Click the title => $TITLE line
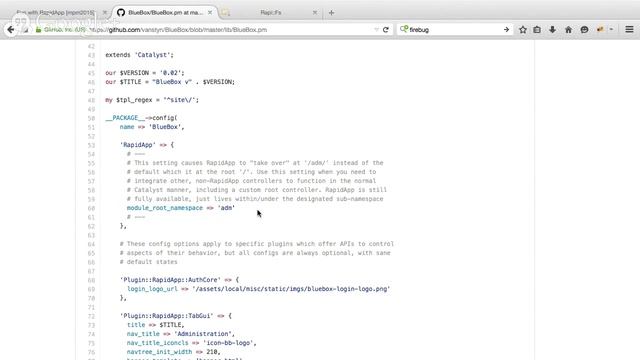 tap(156, 324)
